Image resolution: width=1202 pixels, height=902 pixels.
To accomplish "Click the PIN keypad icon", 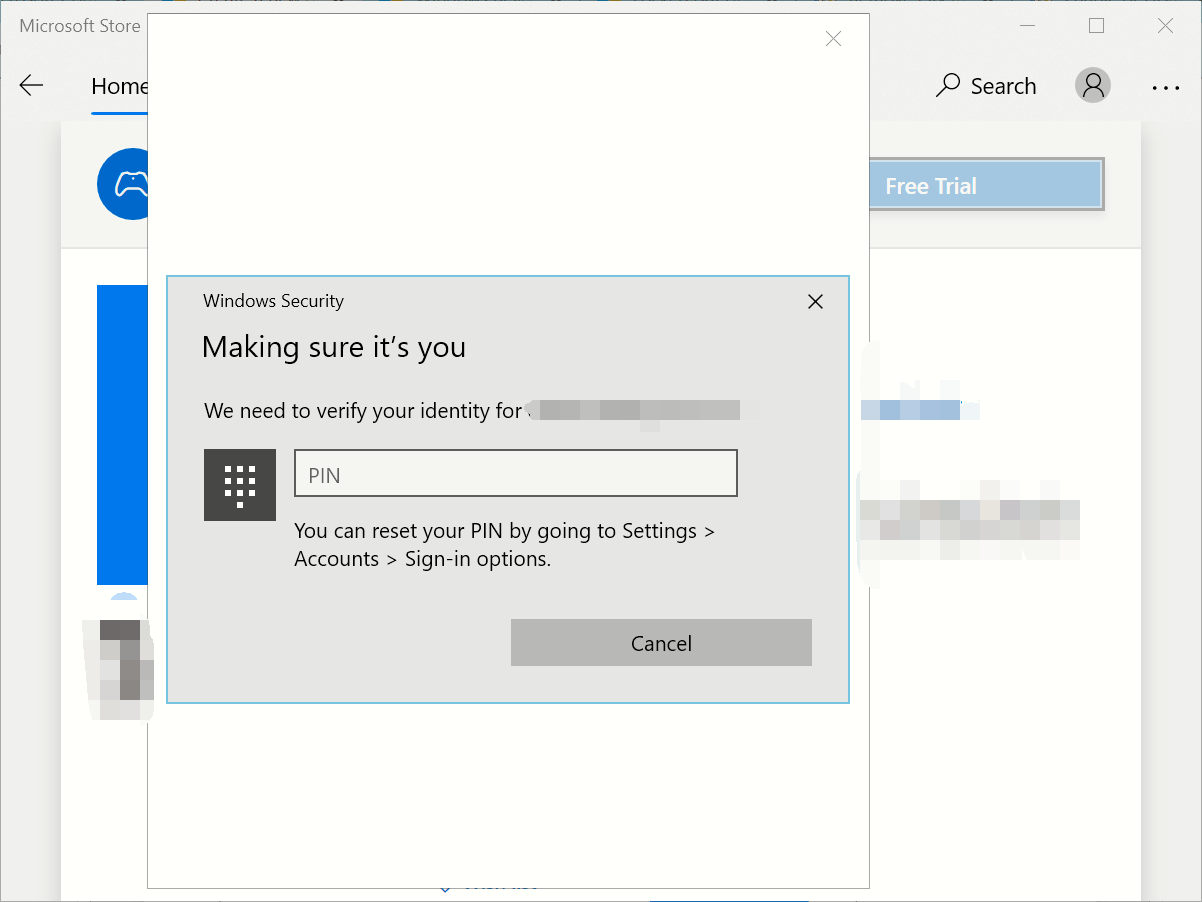I will pyautogui.click(x=240, y=485).
